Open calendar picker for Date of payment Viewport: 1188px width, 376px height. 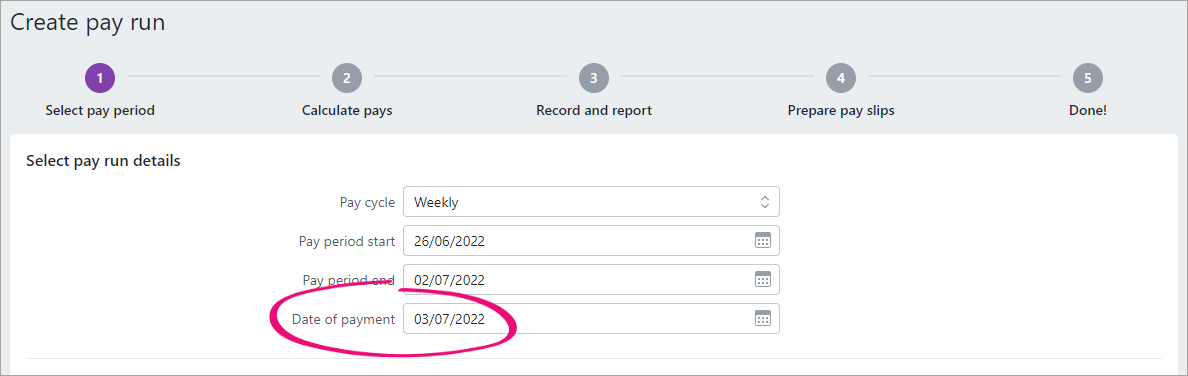tap(762, 318)
